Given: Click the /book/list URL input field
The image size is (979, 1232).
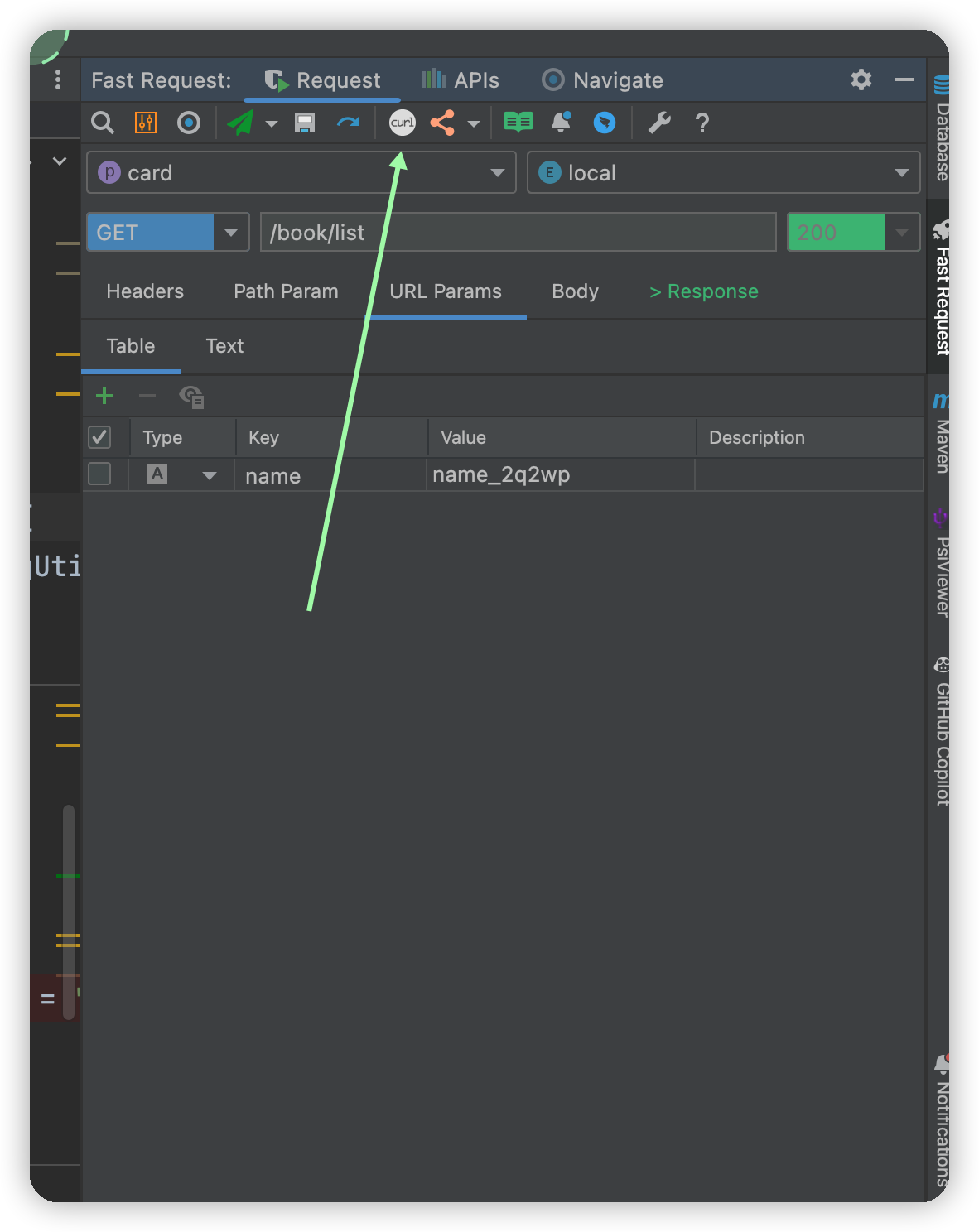Looking at the screenshot, I should [518, 232].
